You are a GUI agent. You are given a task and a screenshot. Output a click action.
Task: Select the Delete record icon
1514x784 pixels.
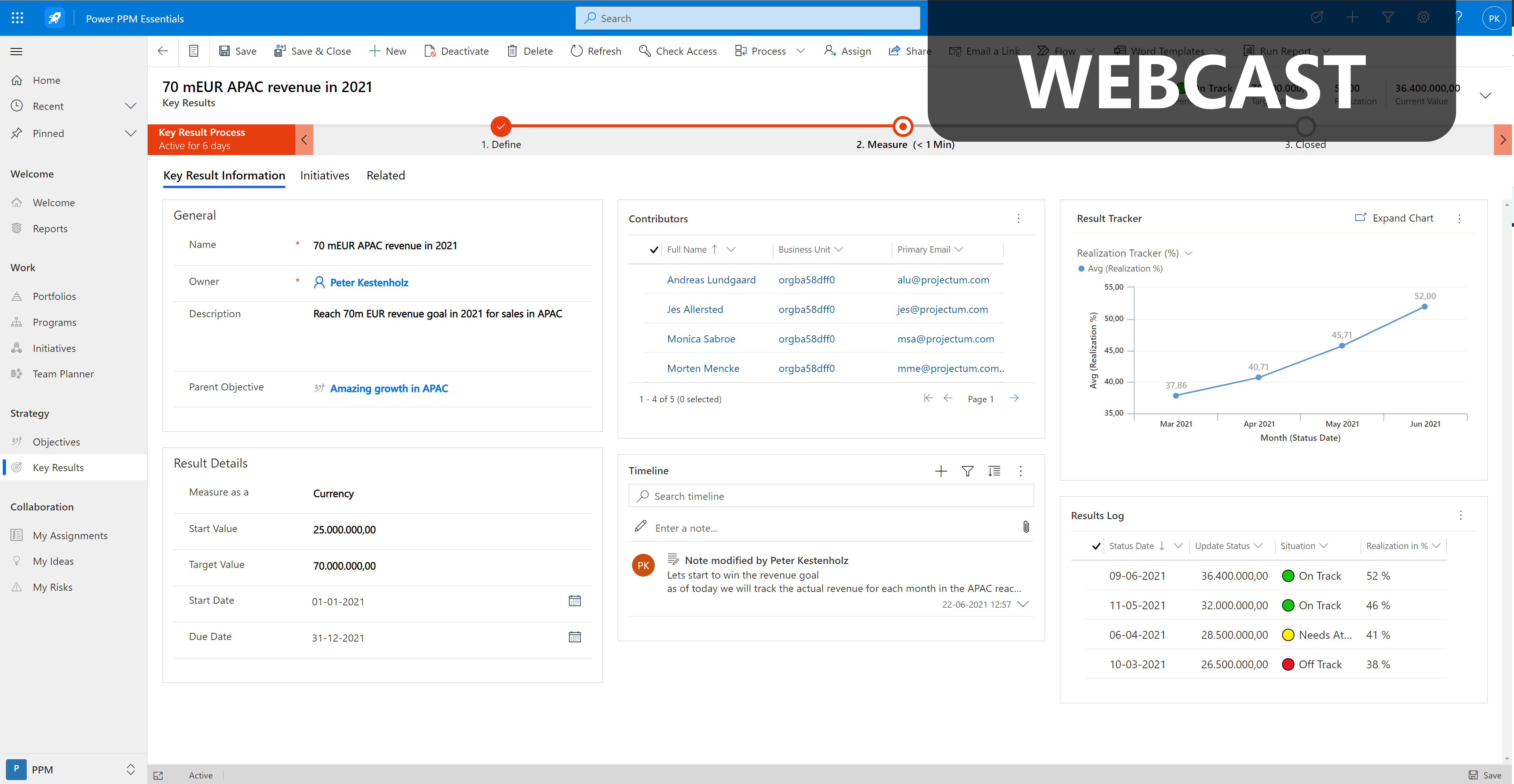point(513,51)
